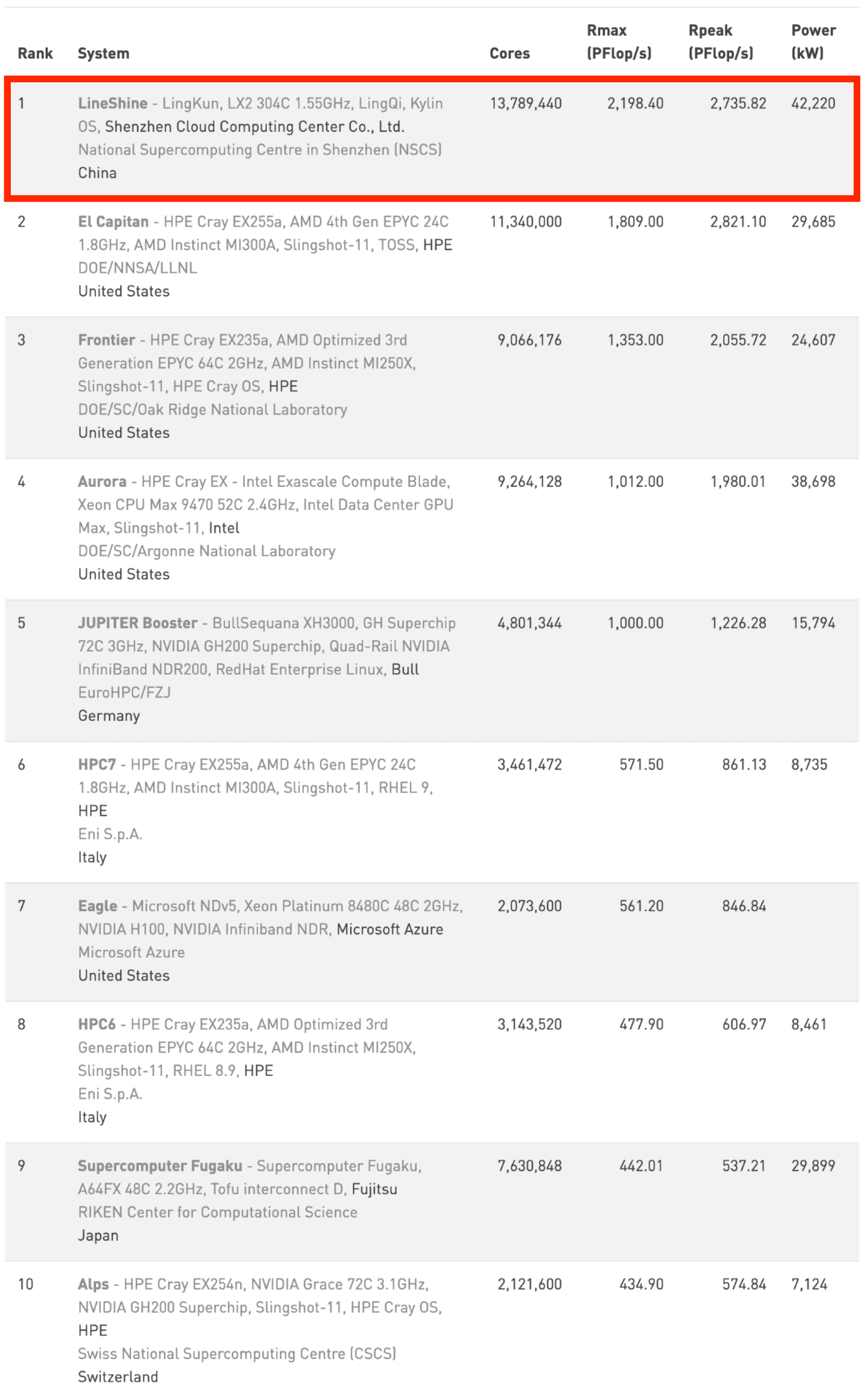The image size is (863, 1400).
Task: Click the Rmax (PFlop/s) column header
Action: (x=619, y=42)
